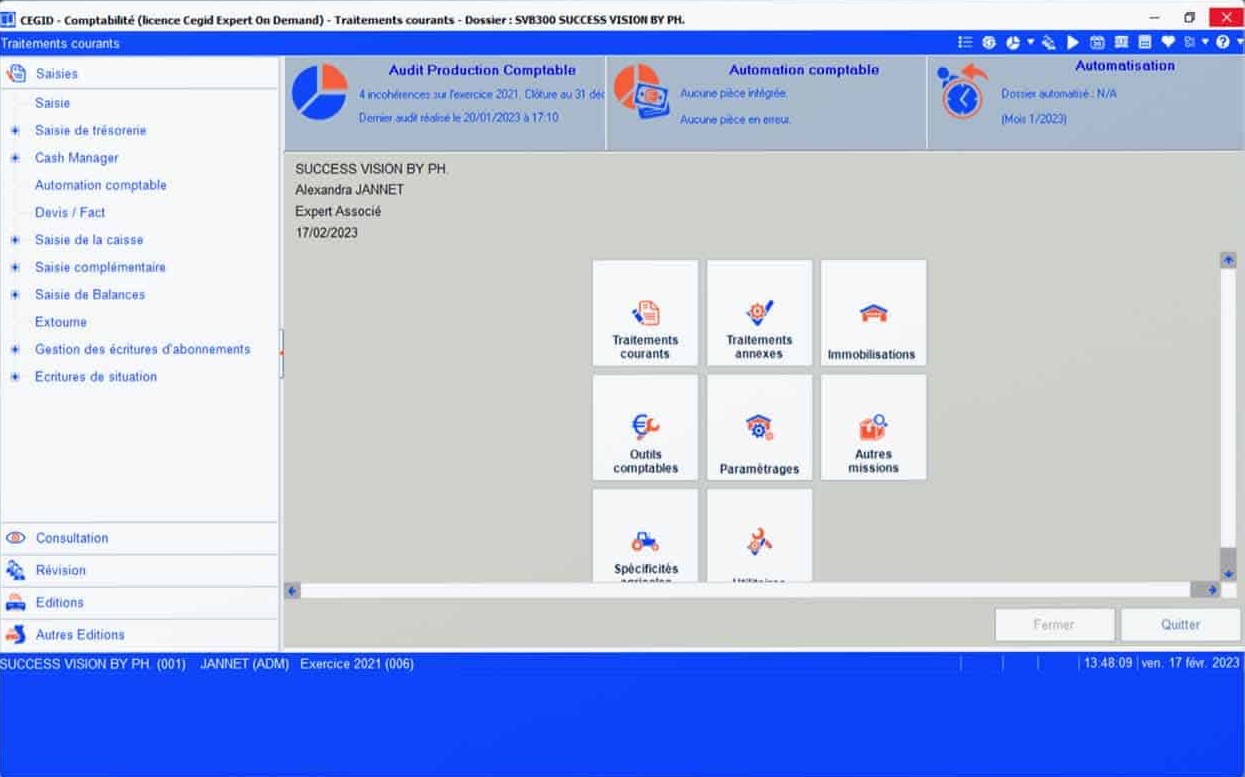1245x777 pixels.
Task: Open the Immobilisations module tile
Action: [873, 313]
